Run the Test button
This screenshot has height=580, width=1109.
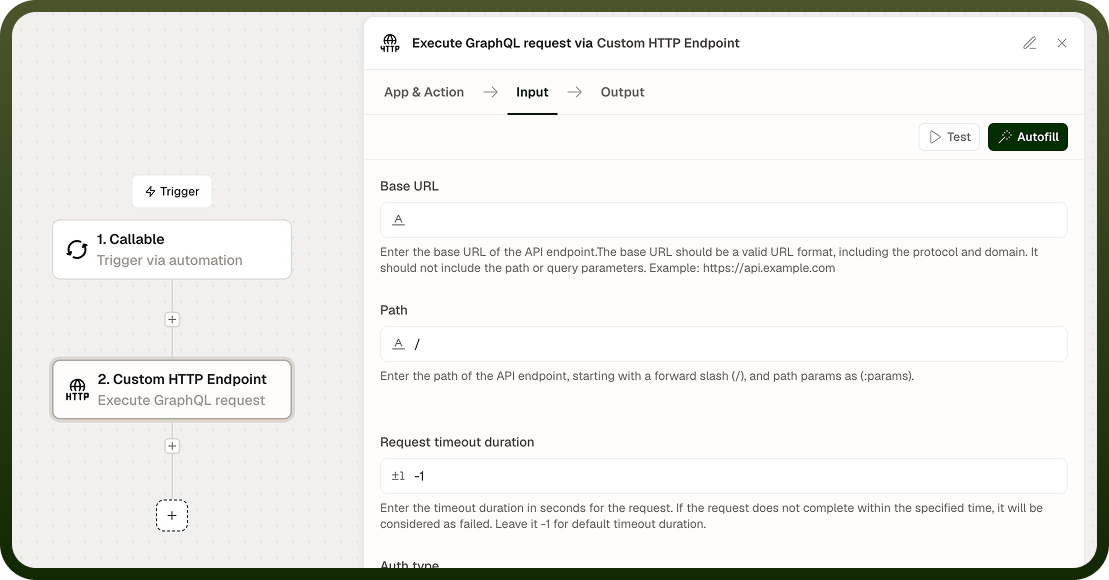pos(949,137)
